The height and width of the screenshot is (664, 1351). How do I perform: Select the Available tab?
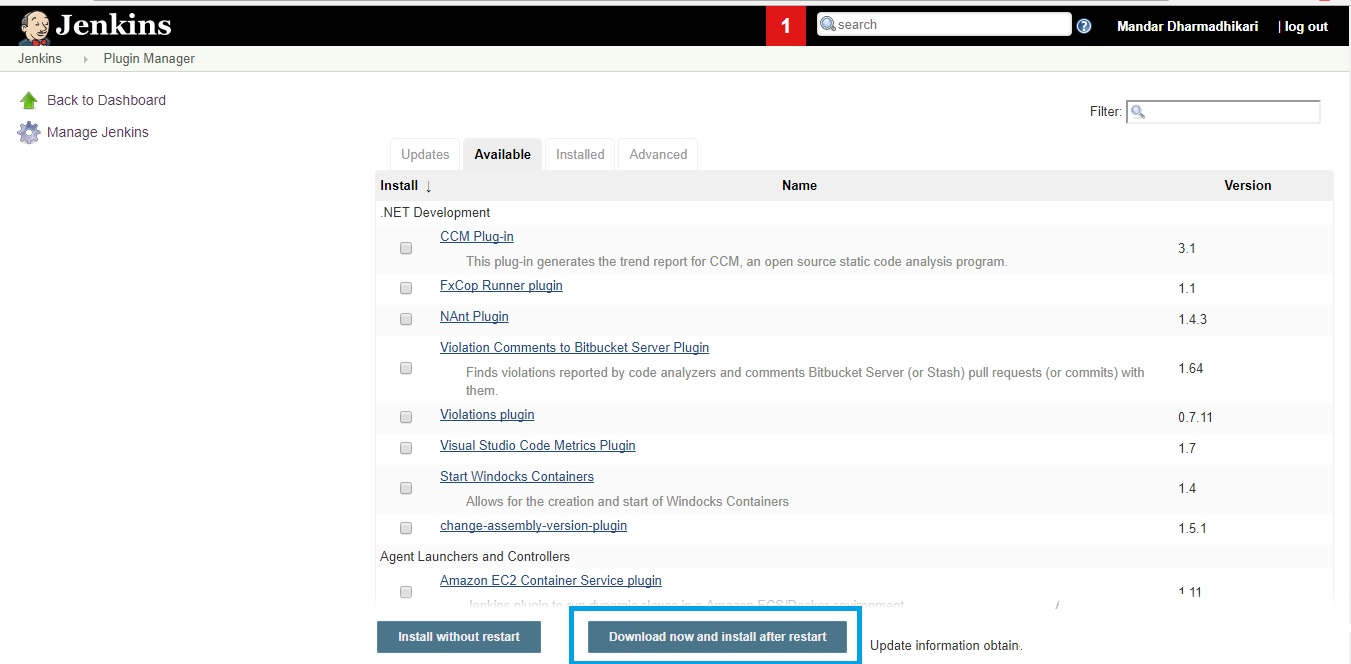coord(502,154)
